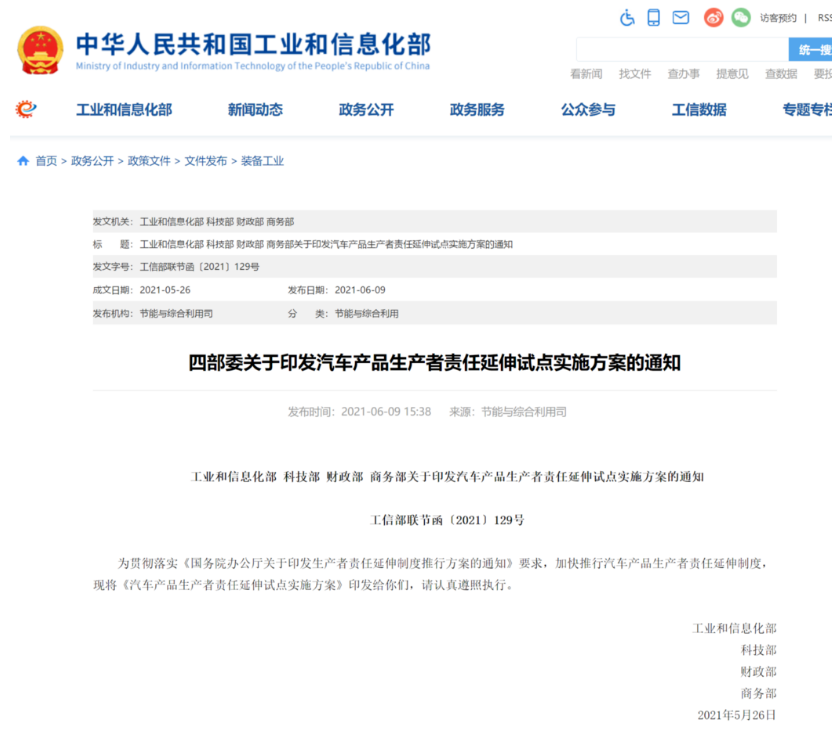The width and height of the screenshot is (832, 738).
Task: Go to 政务公开 in the breadcrumb
Action: (92, 161)
